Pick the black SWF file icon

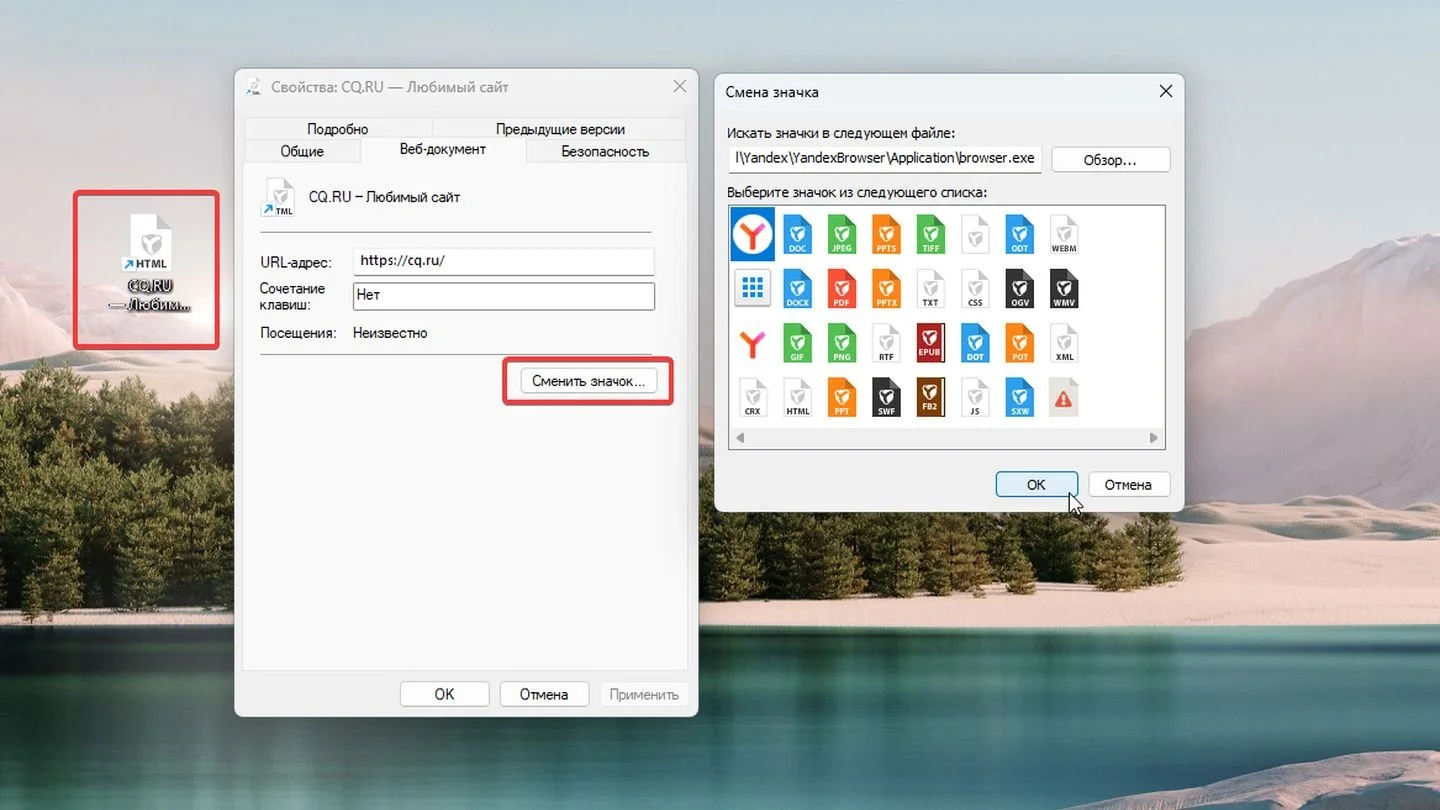[886, 397]
